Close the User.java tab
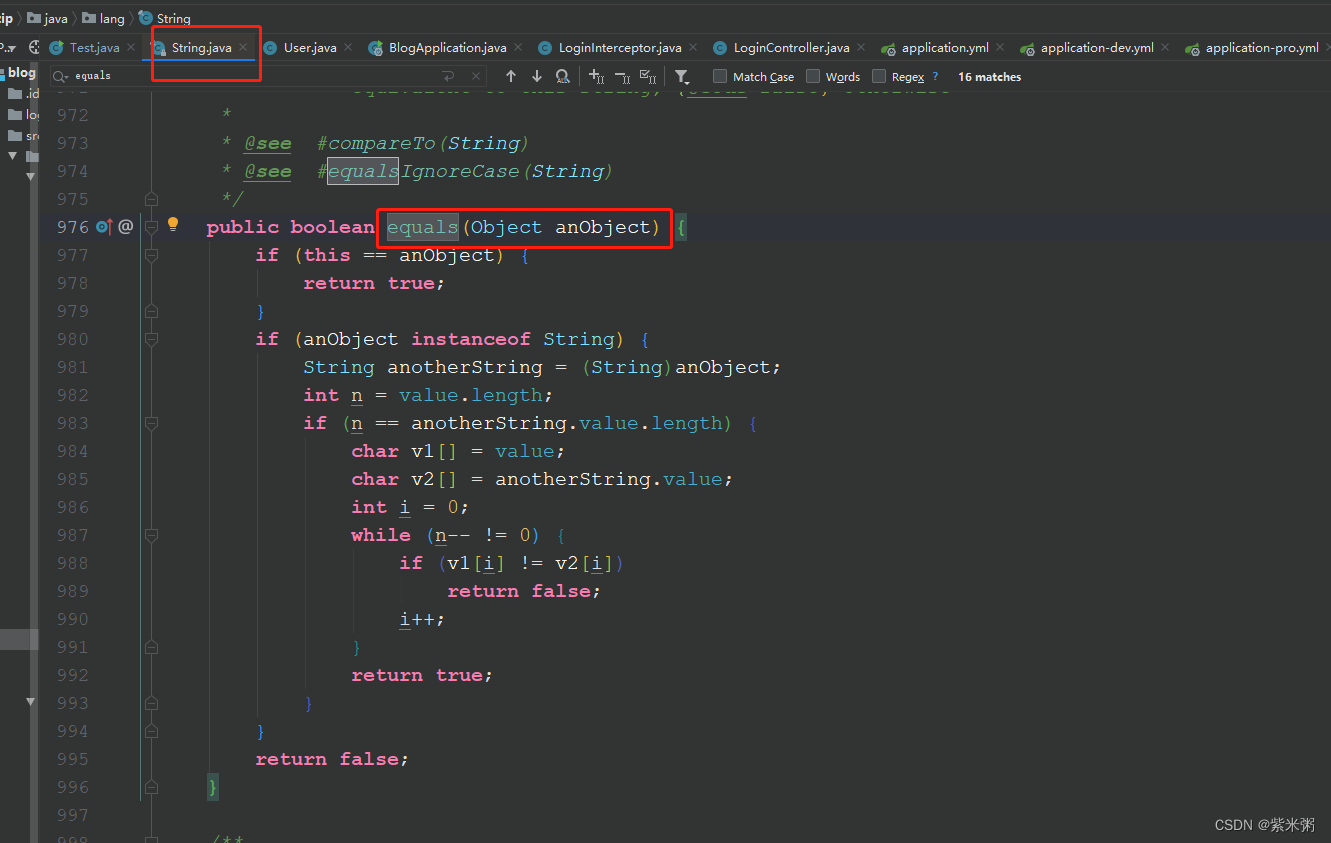The height and width of the screenshot is (843, 1331). click(348, 47)
